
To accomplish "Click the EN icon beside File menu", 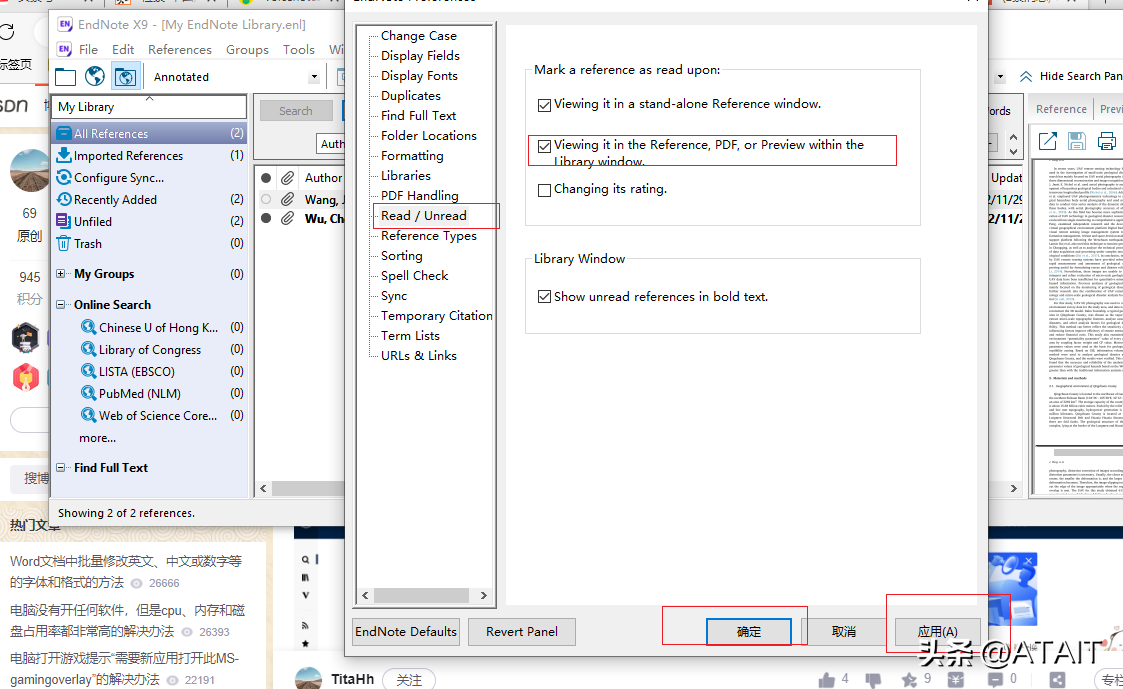I will pos(64,49).
